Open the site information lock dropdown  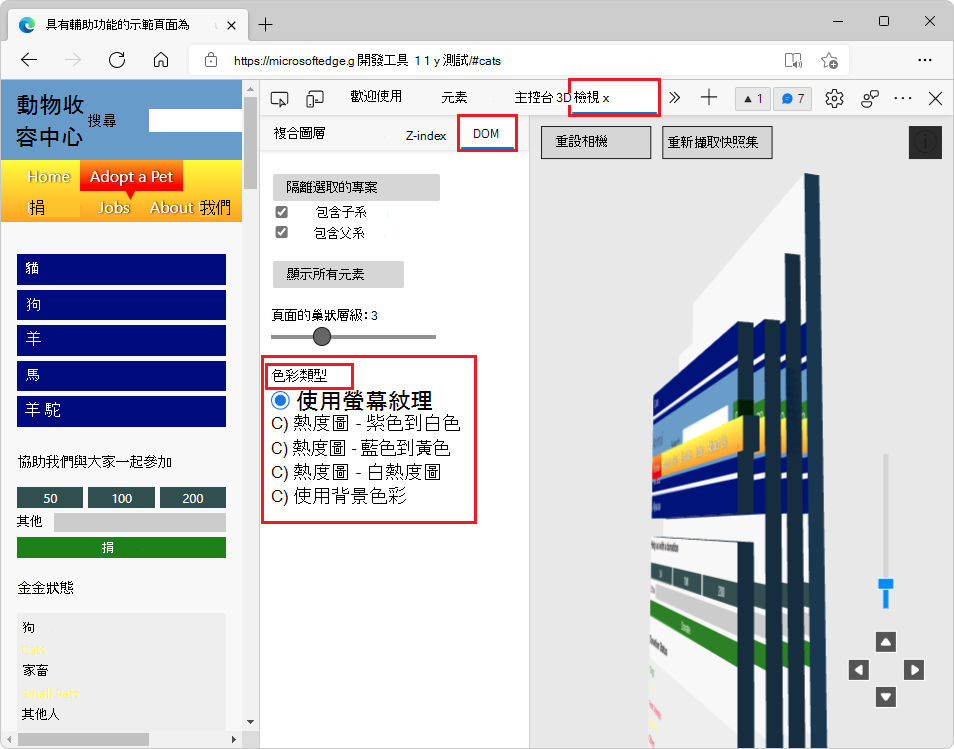pyautogui.click(x=210, y=60)
